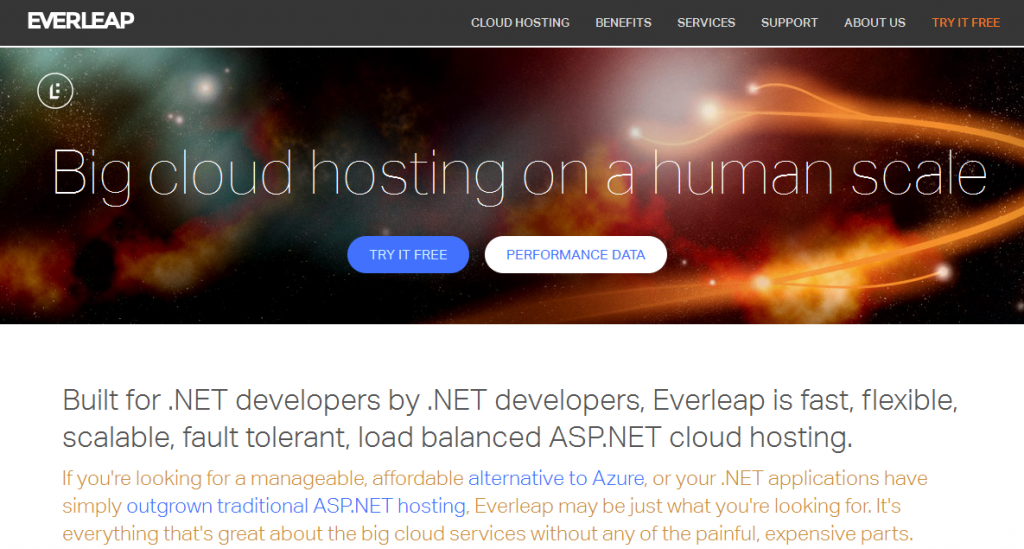
Task: Open the About Us page
Action: [874, 23]
